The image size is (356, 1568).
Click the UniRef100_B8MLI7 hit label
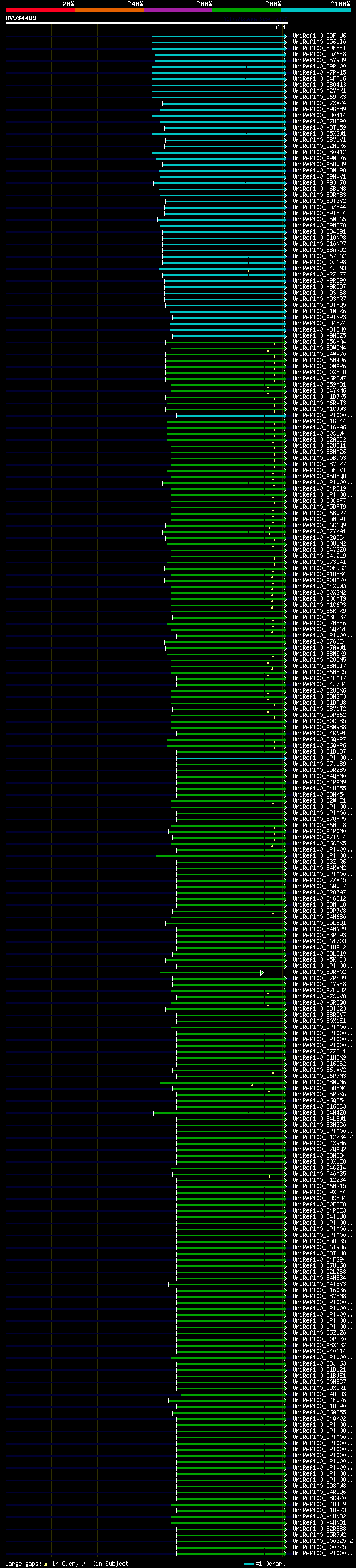tap(319, 666)
